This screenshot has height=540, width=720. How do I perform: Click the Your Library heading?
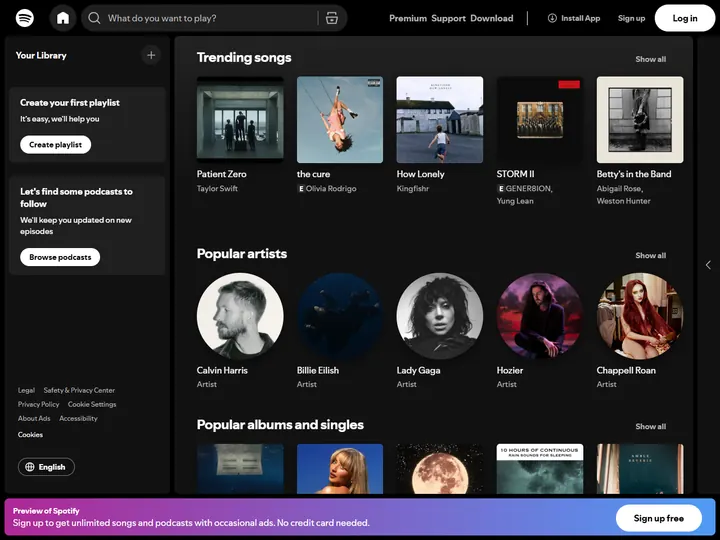(x=41, y=55)
